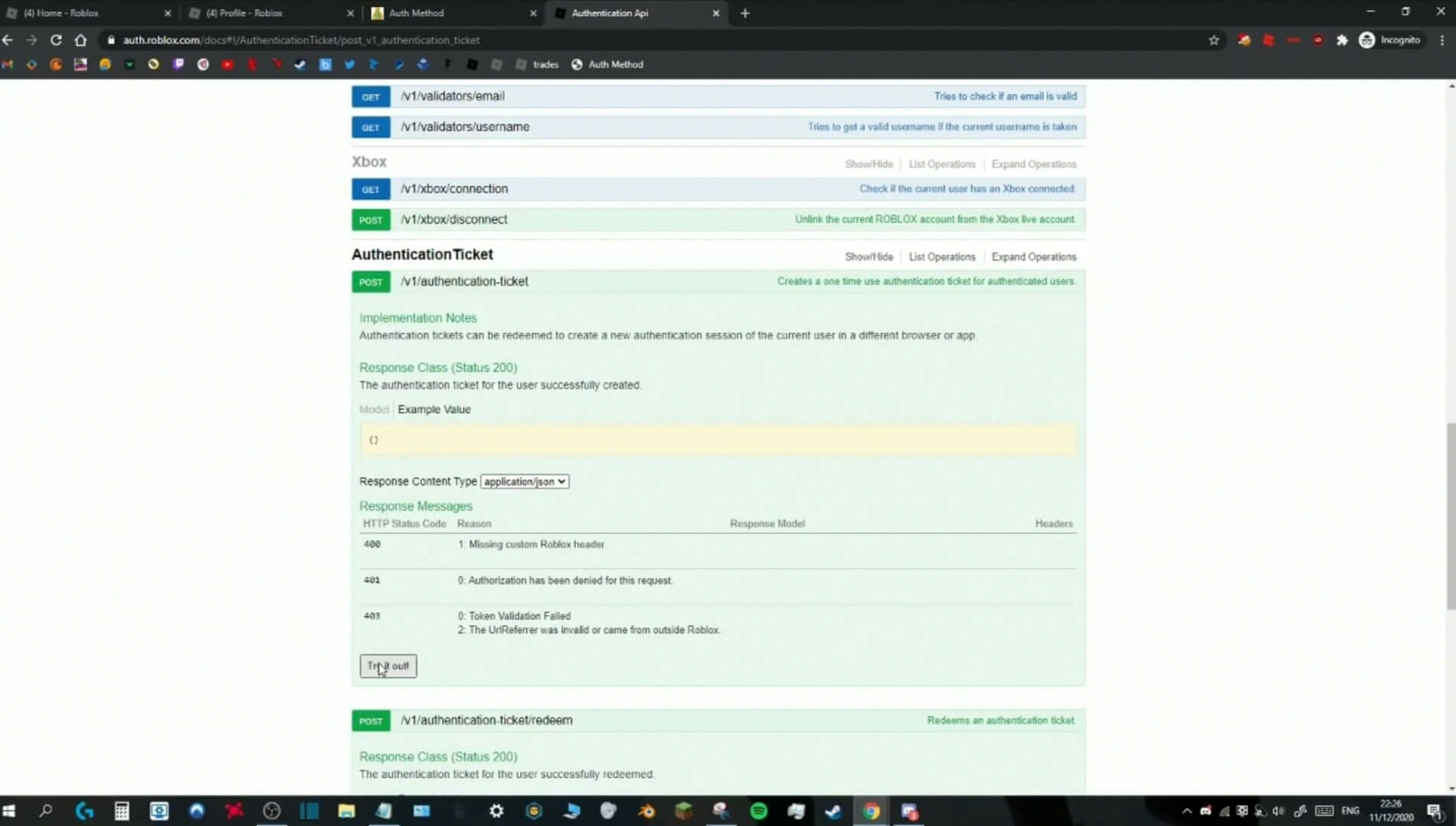Open Response Content Type dropdown
The image size is (1456, 826).
[x=525, y=482]
